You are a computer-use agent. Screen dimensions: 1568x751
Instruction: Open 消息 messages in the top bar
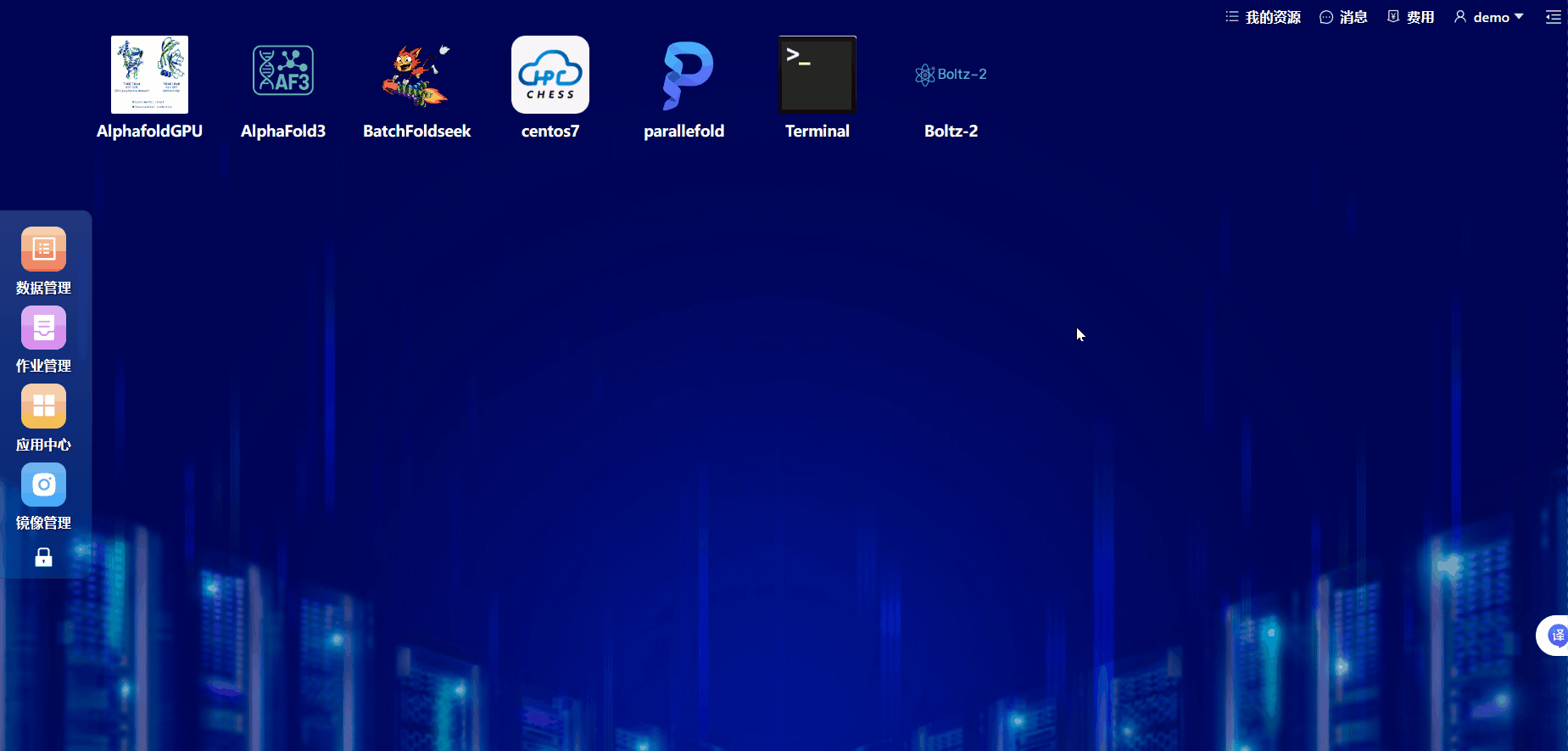[1343, 17]
